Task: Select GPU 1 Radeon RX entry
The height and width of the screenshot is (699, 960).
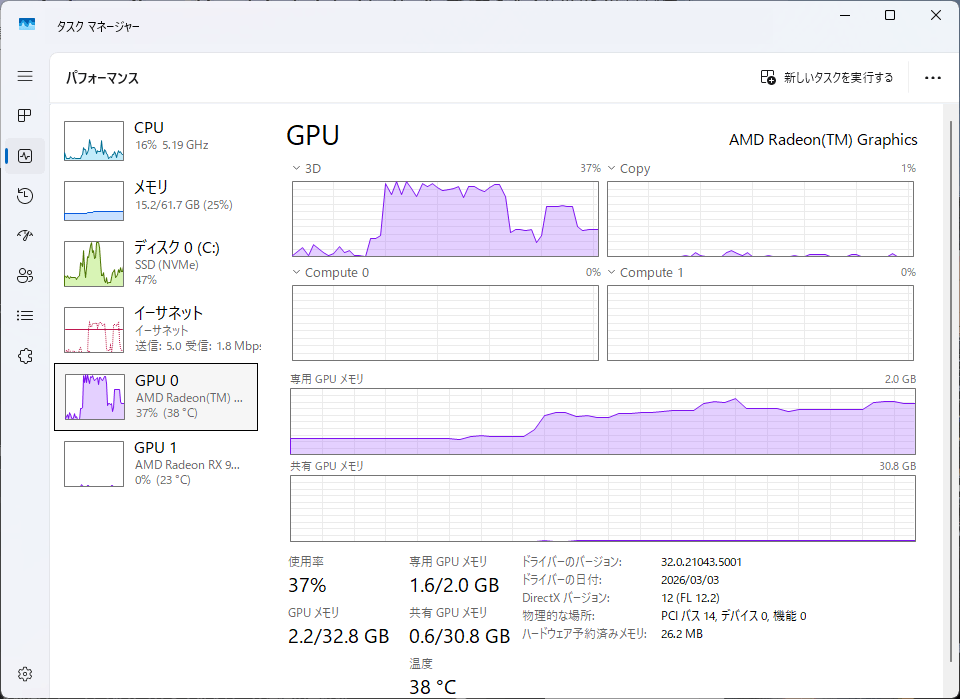Action: (155, 465)
